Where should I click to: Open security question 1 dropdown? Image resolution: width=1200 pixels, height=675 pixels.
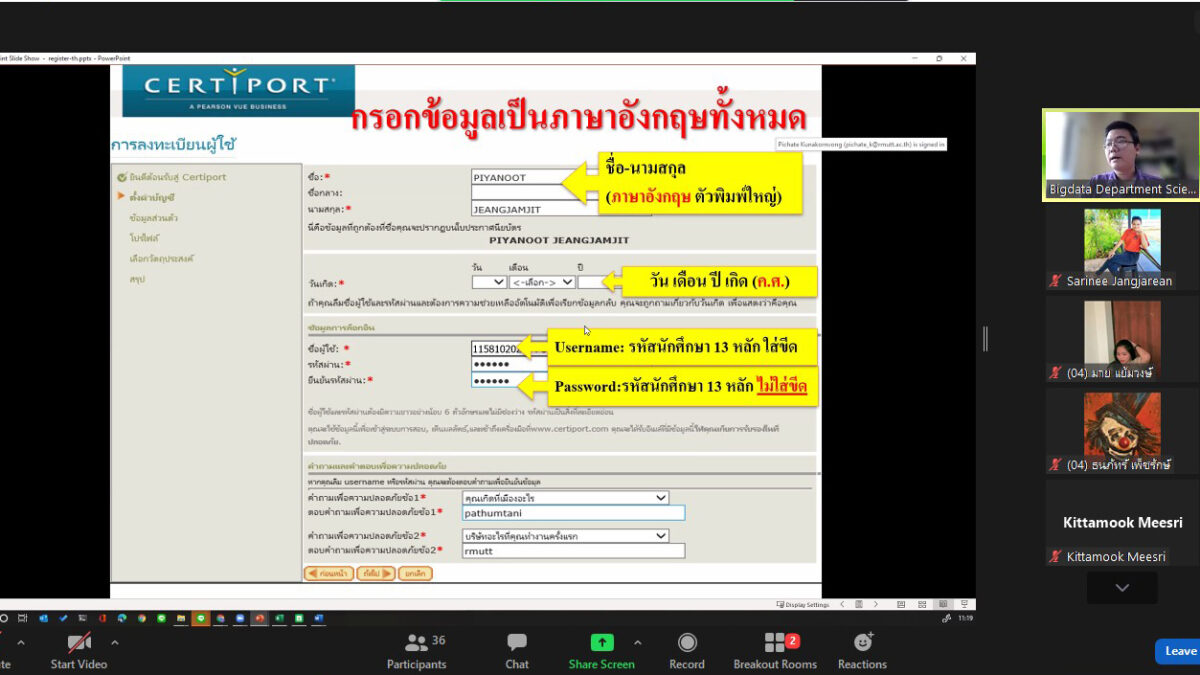565,497
